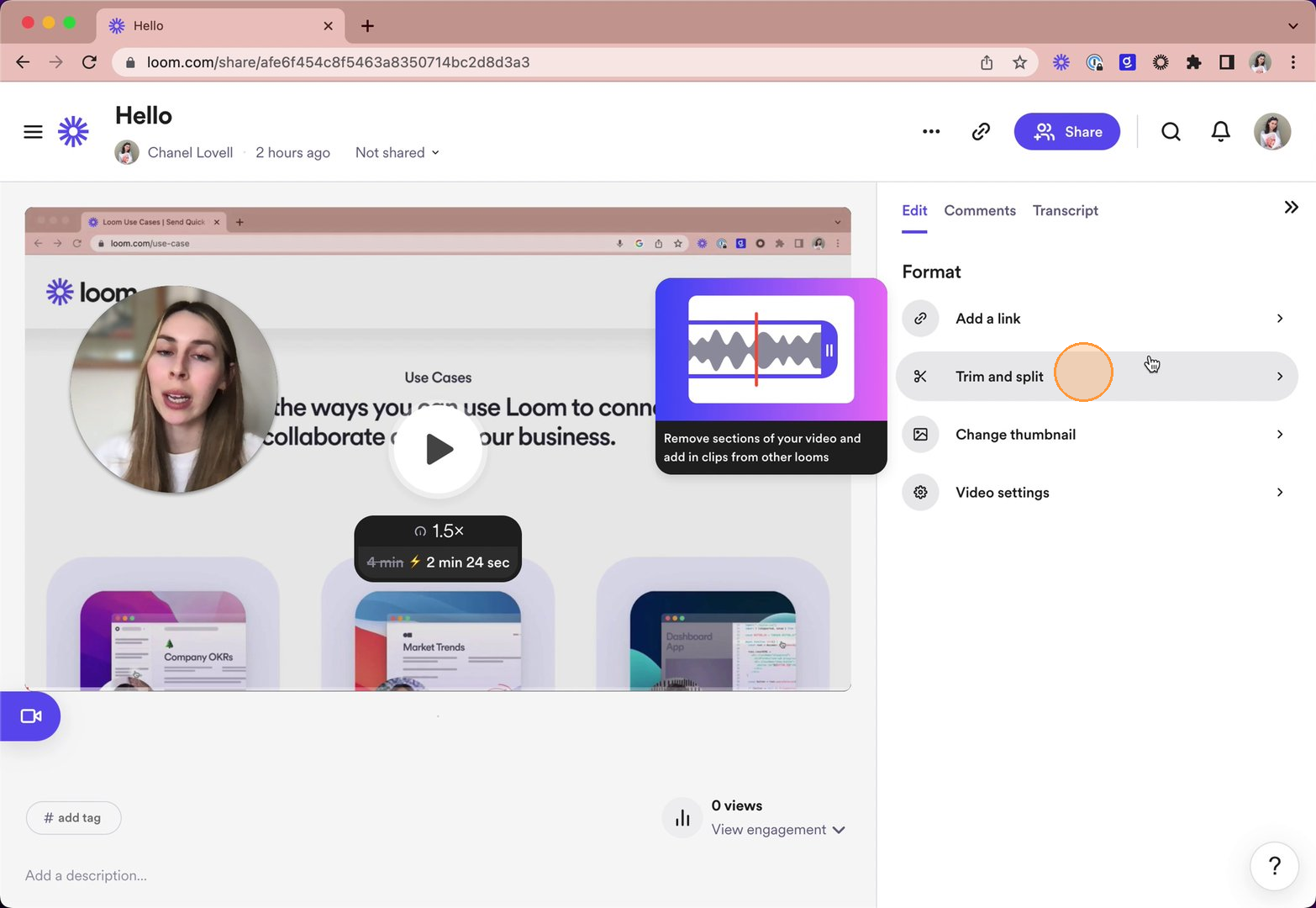The width and height of the screenshot is (1316, 908).
Task: Click the Hello video title
Action: pos(144,115)
